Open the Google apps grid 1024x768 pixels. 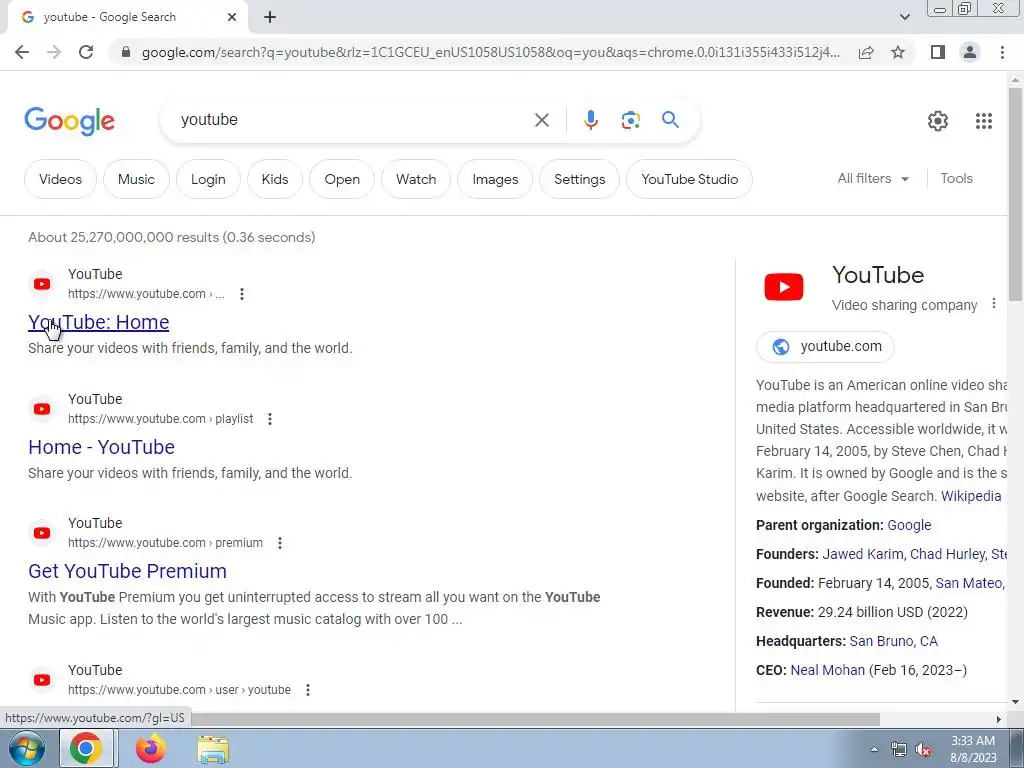point(984,121)
